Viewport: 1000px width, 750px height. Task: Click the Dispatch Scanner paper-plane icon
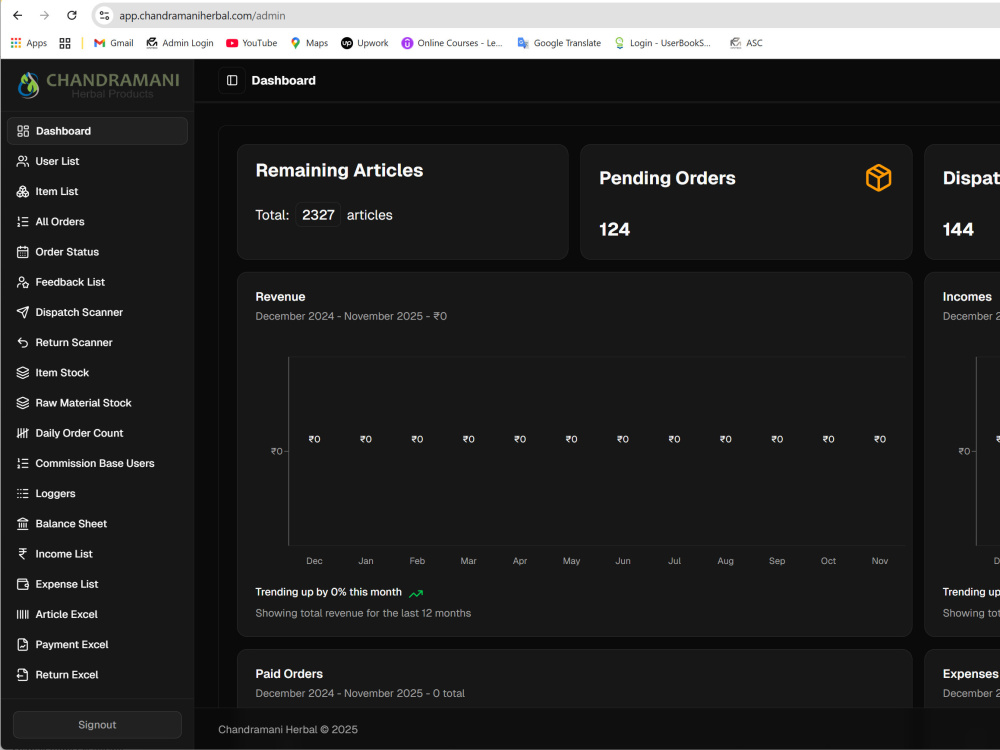pyautogui.click(x=23, y=312)
